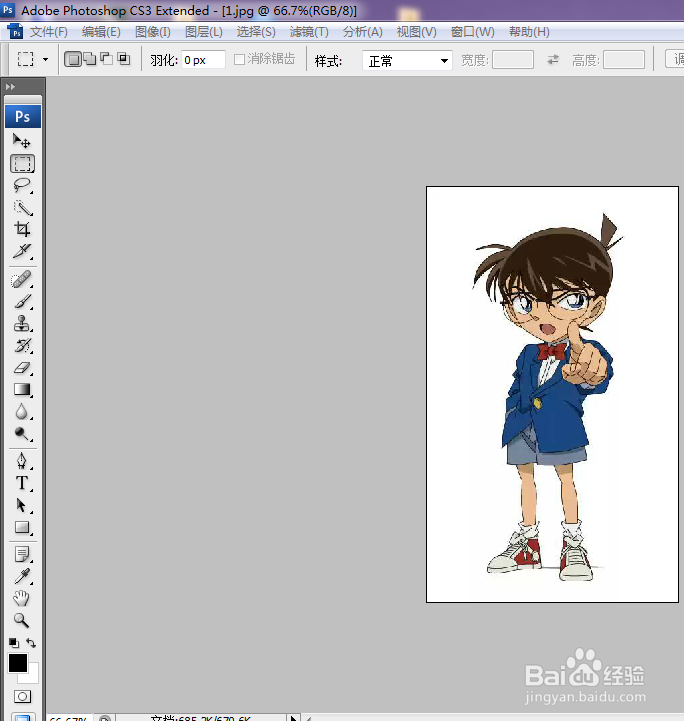The height and width of the screenshot is (721, 684).
Task: Click the white background color swatch
Action: tap(31, 675)
